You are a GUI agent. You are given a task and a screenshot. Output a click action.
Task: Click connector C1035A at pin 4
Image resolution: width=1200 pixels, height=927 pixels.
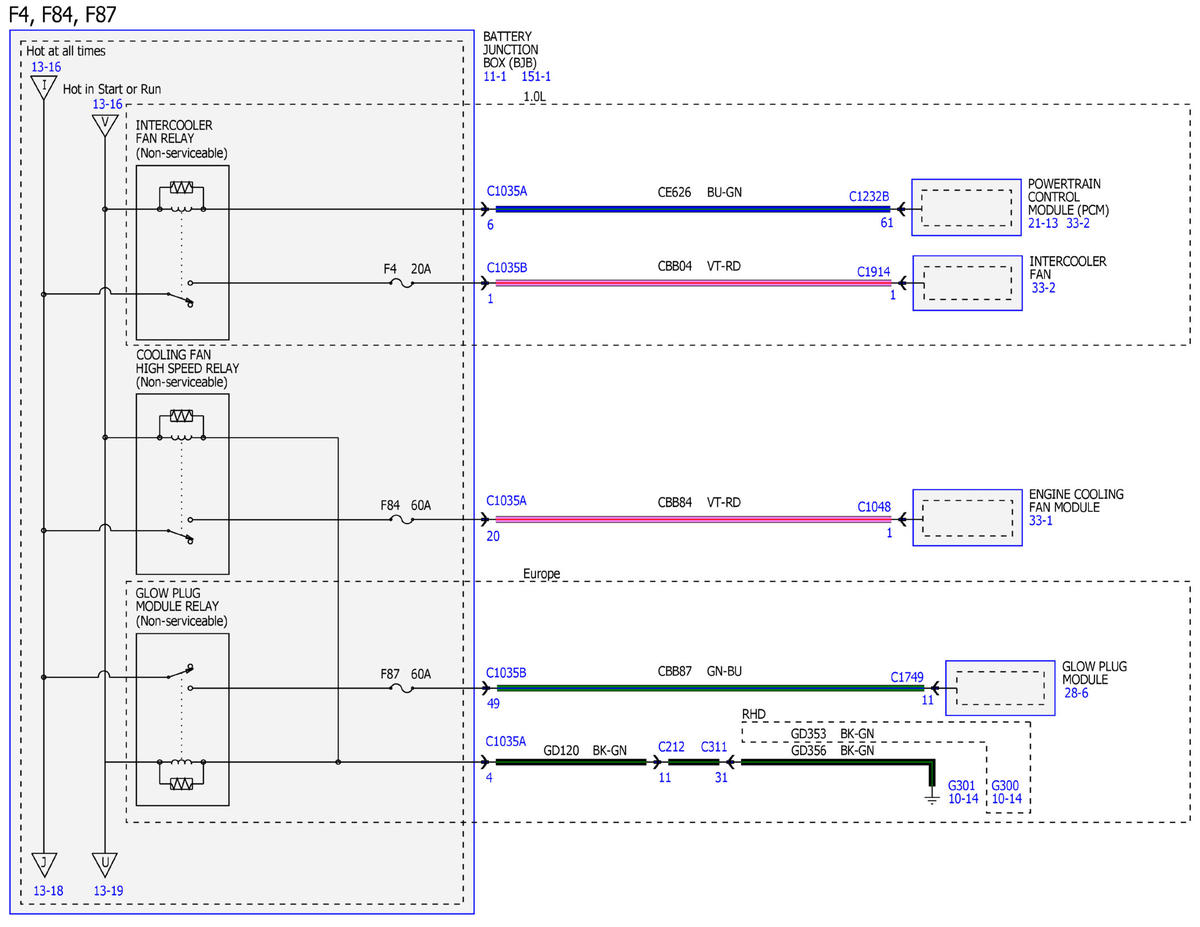pyautogui.click(x=507, y=741)
